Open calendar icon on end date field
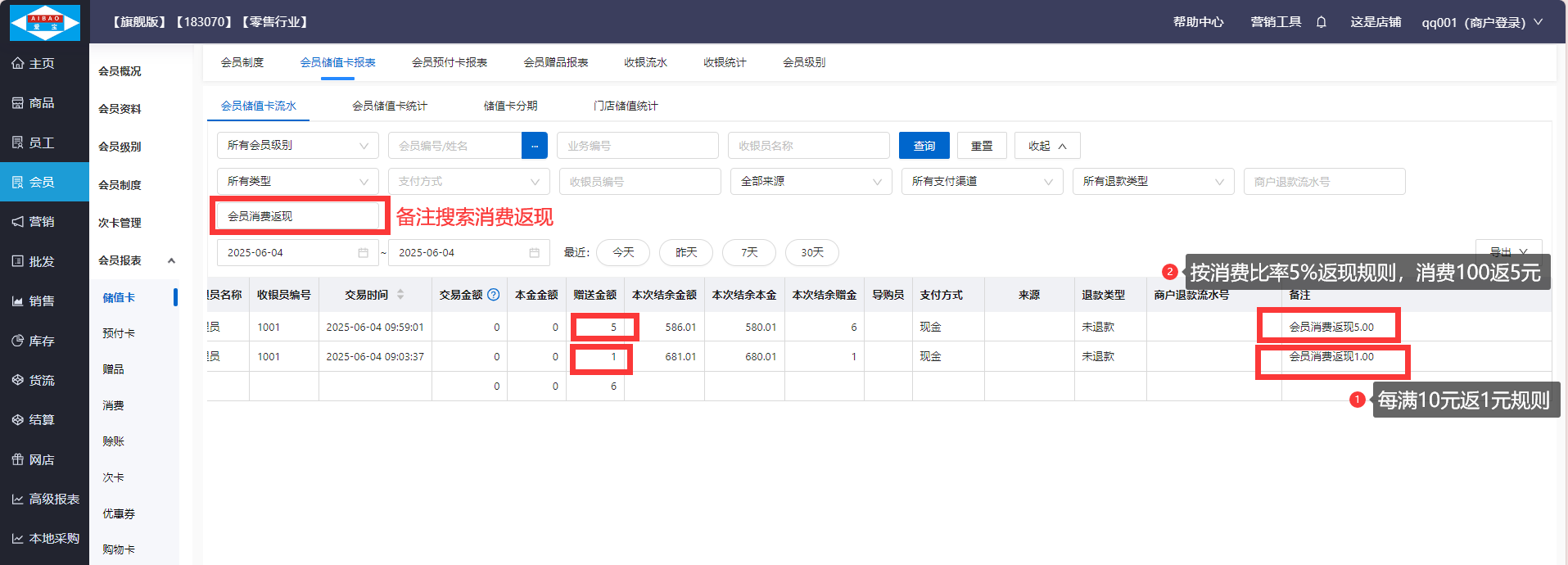The image size is (1568, 565). tap(535, 253)
